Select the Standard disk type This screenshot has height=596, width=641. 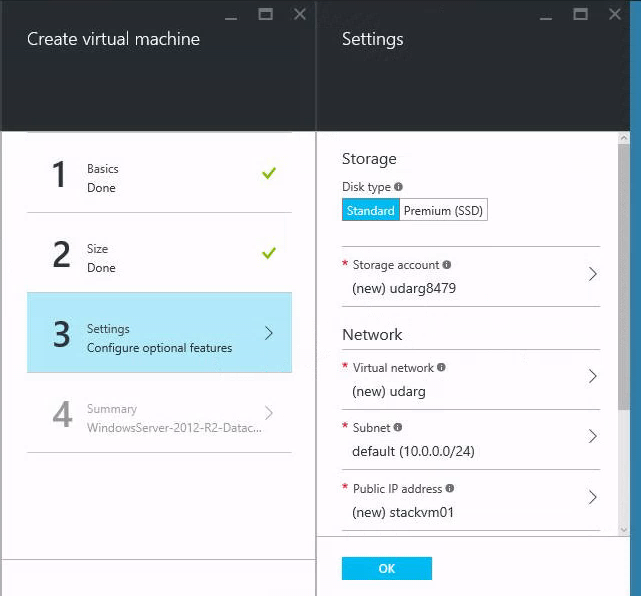(370, 211)
